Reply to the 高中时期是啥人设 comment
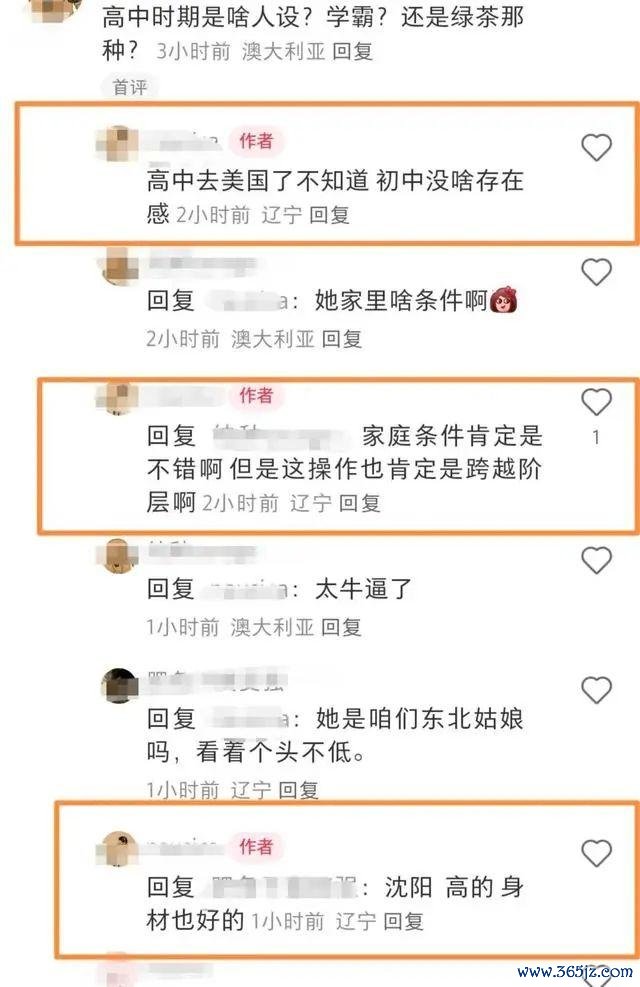640x987 pixels. [352, 51]
